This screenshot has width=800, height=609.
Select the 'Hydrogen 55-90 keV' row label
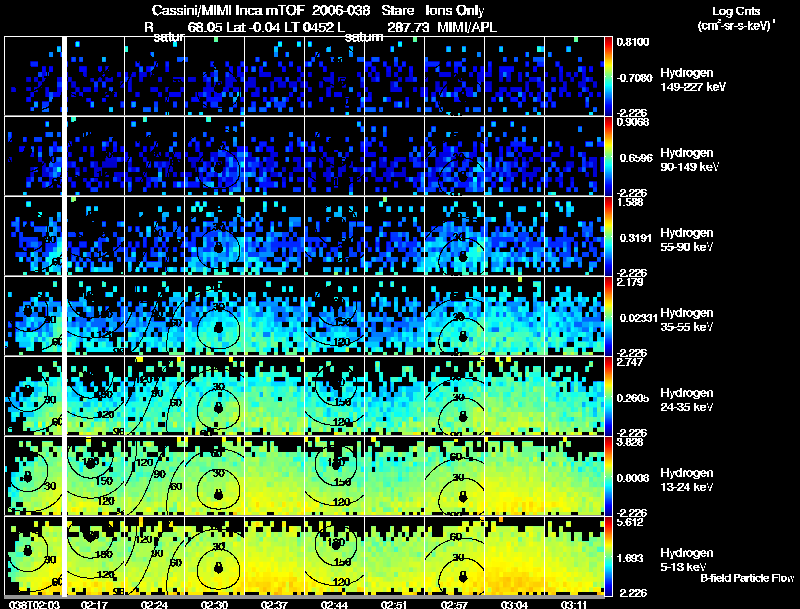tap(687, 240)
